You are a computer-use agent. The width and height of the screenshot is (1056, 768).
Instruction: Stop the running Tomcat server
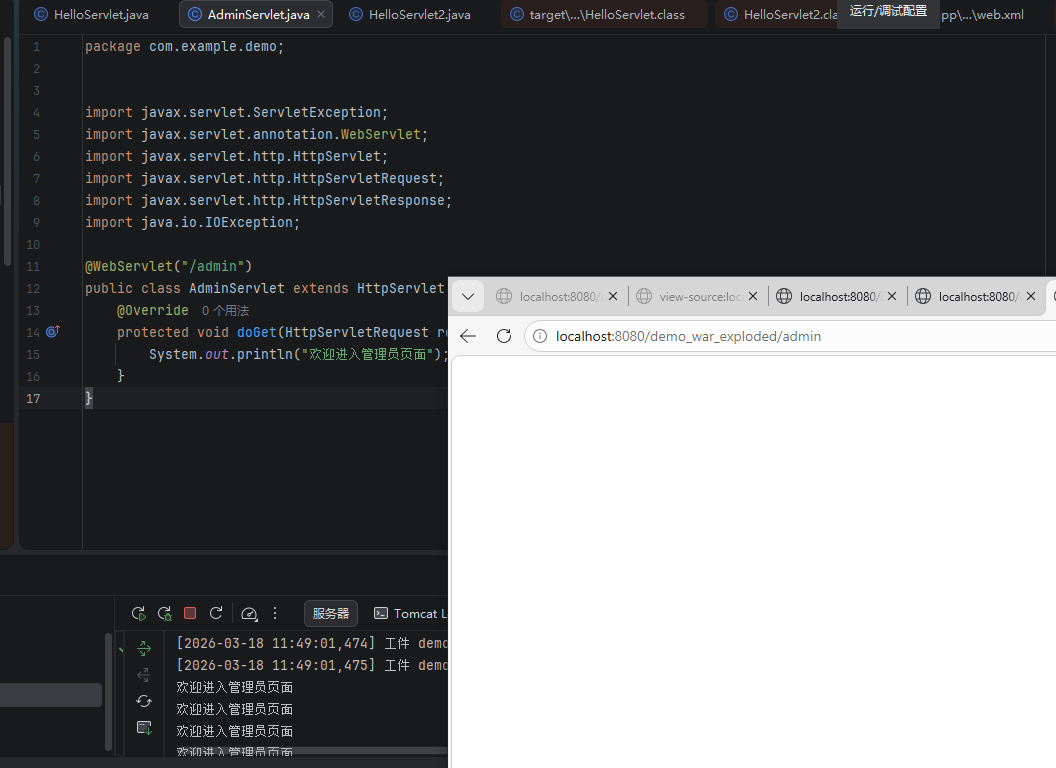[190, 613]
